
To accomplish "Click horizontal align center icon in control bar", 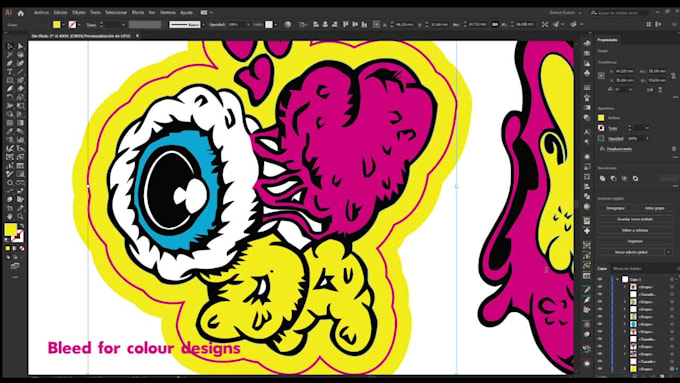I will pos(325,25).
